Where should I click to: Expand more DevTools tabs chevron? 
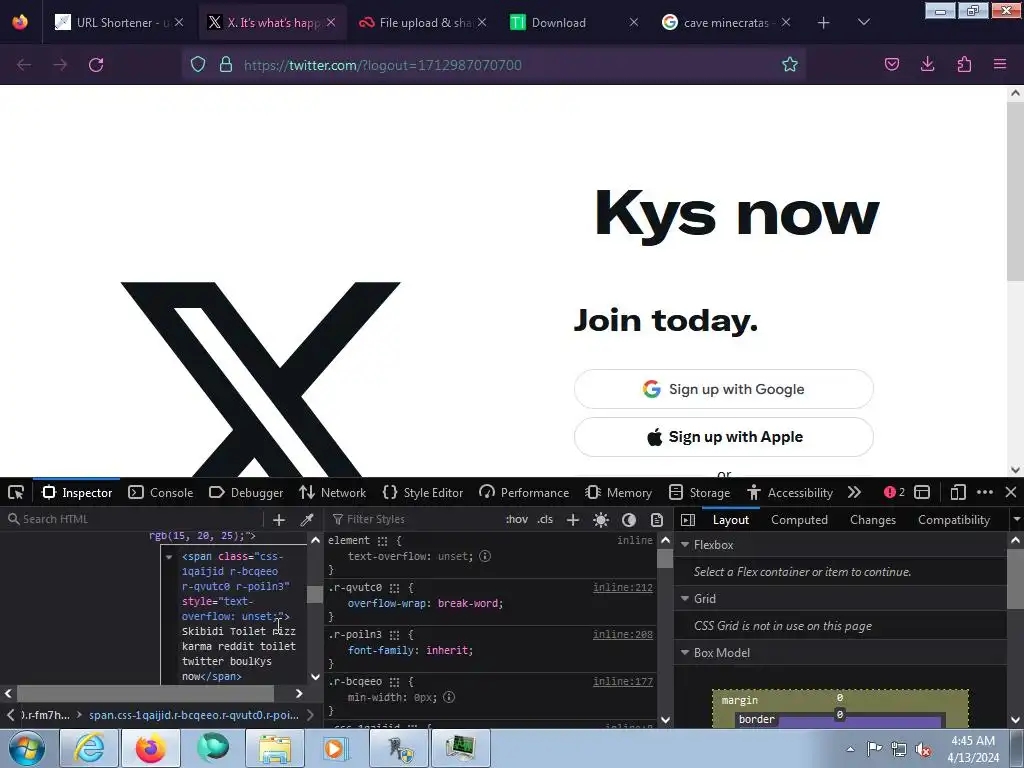pyautogui.click(x=854, y=492)
